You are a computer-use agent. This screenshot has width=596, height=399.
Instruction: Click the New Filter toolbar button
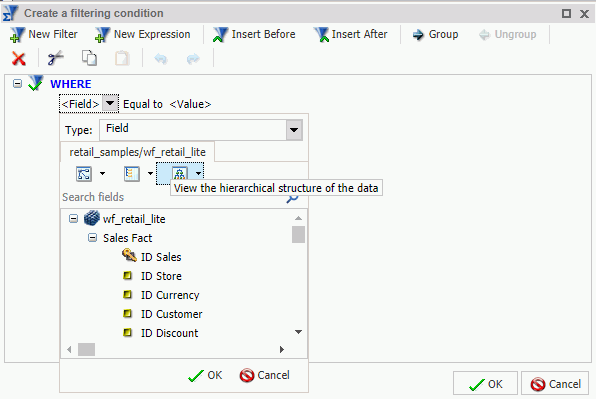point(44,35)
